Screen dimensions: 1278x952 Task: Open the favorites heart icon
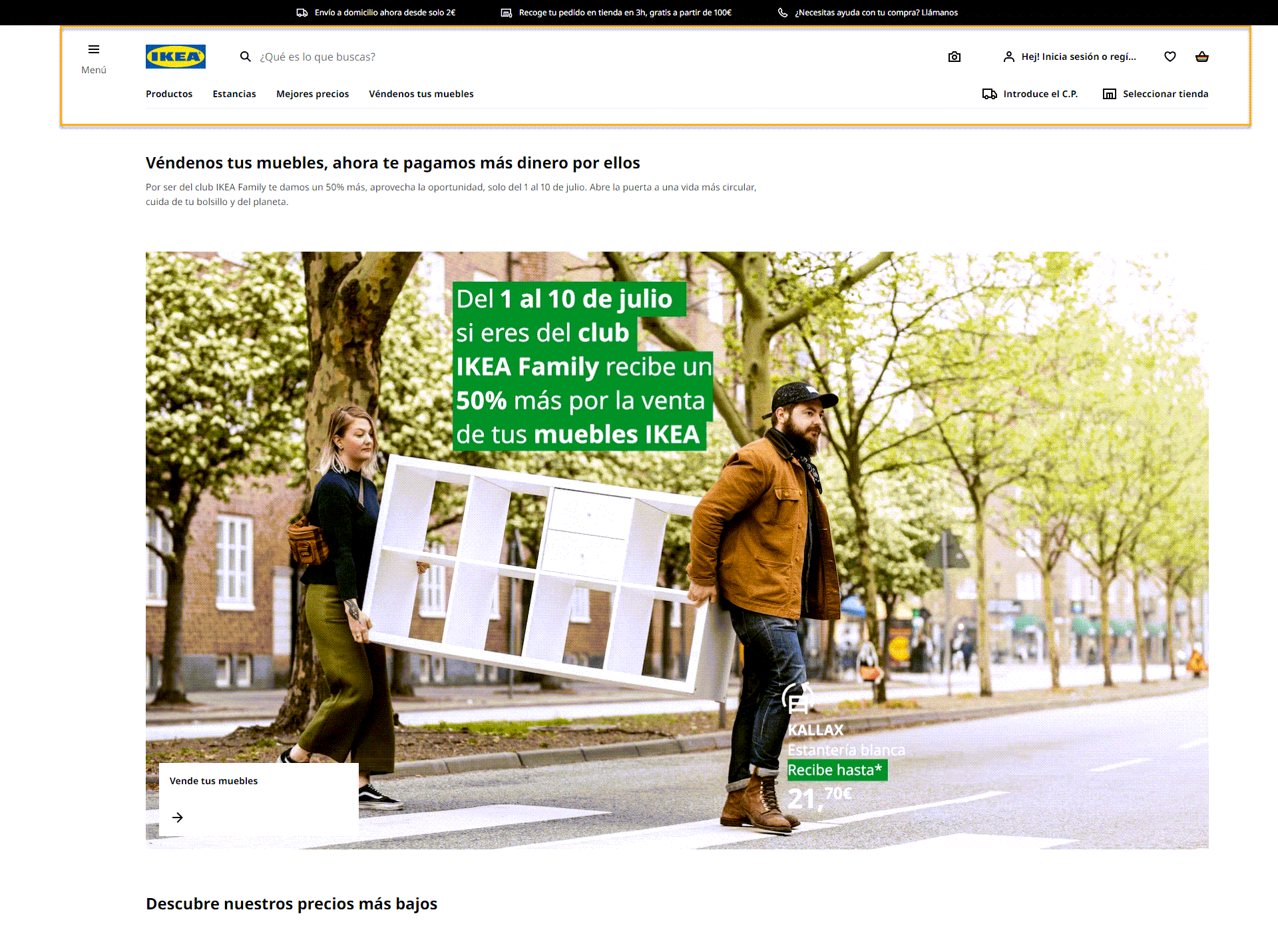click(1170, 57)
